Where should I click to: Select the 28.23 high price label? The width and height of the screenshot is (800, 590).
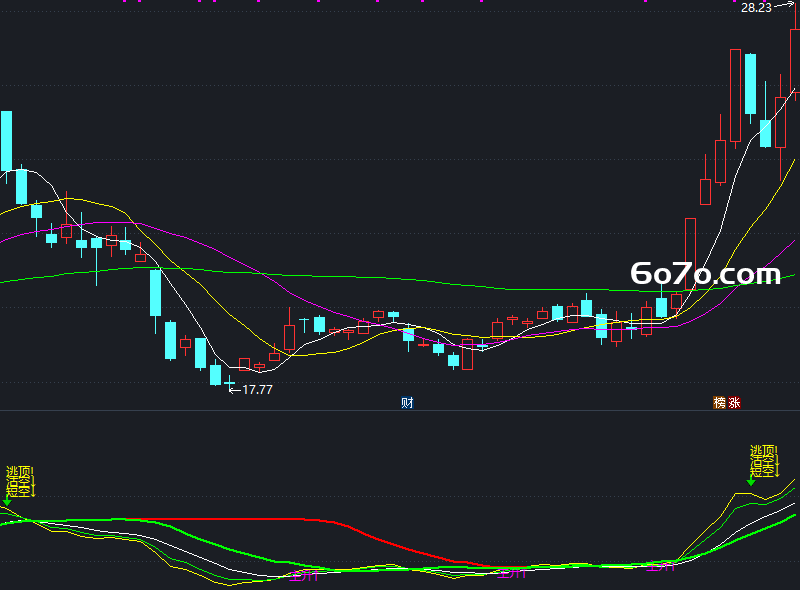756,8
